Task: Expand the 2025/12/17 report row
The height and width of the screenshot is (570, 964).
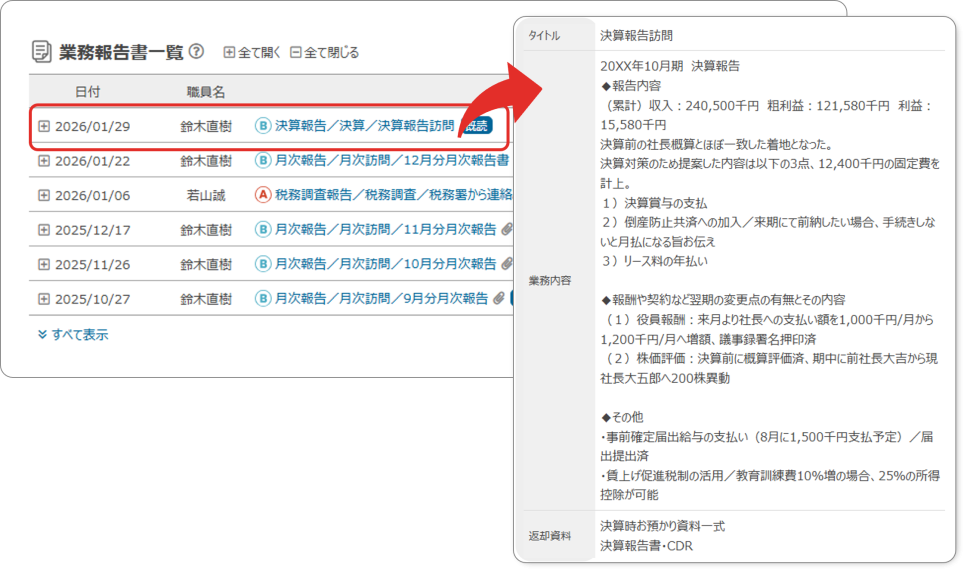Action: (44, 230)
